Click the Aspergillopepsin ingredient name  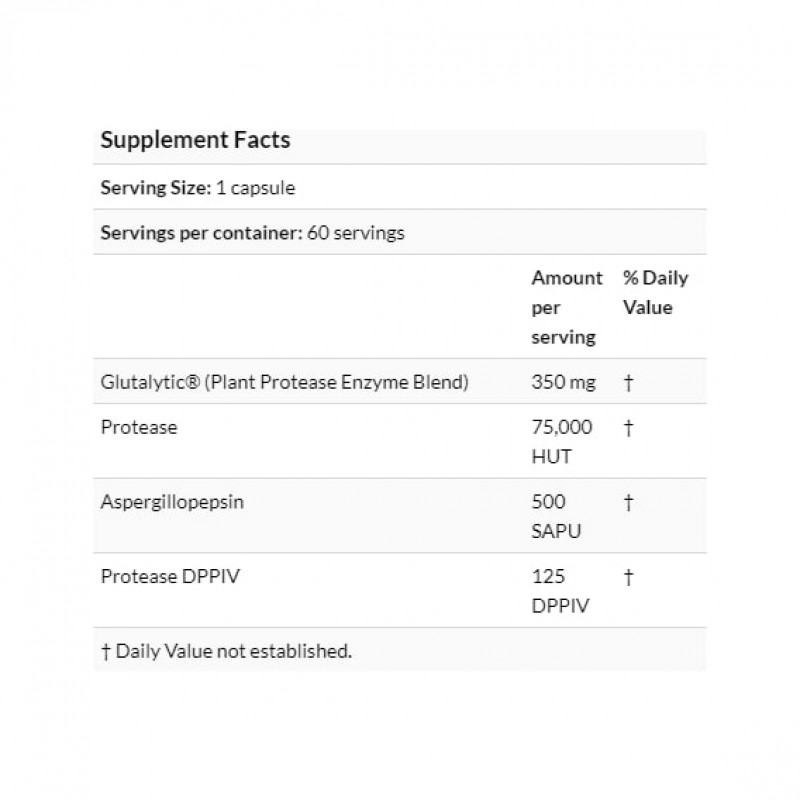click(x=172, y=502)
